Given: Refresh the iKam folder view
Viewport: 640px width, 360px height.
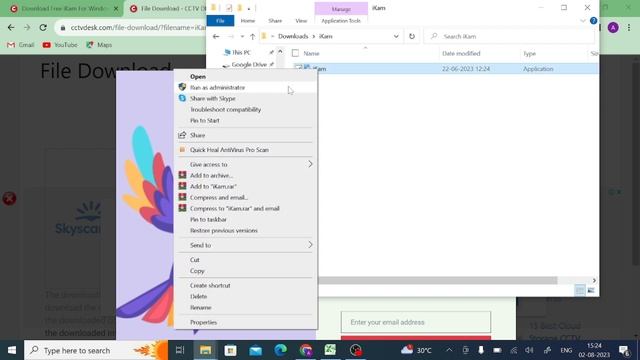Looking at the screenshot, I should click(x=412, y=36).
